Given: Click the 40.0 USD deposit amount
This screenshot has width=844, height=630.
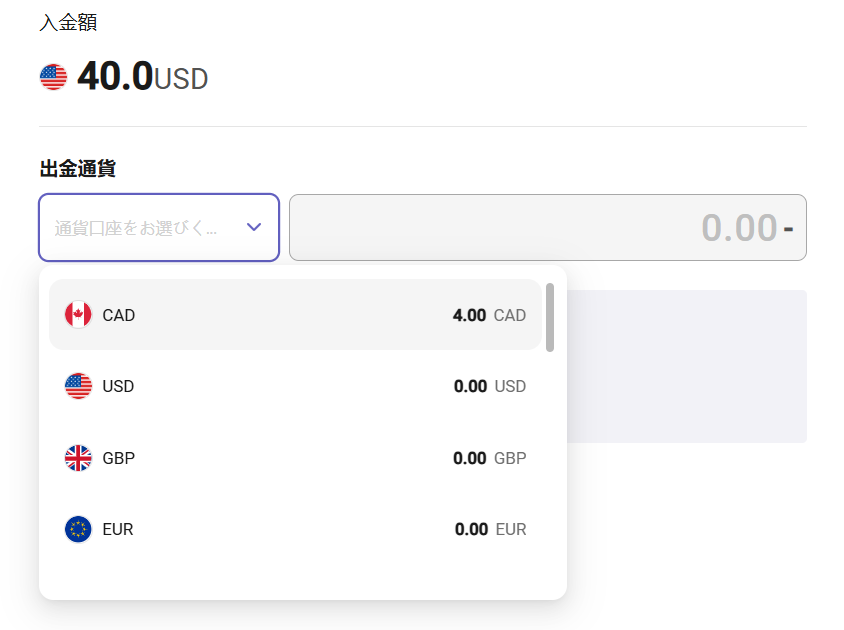Looking at the screenshot, I should [143, 76].
